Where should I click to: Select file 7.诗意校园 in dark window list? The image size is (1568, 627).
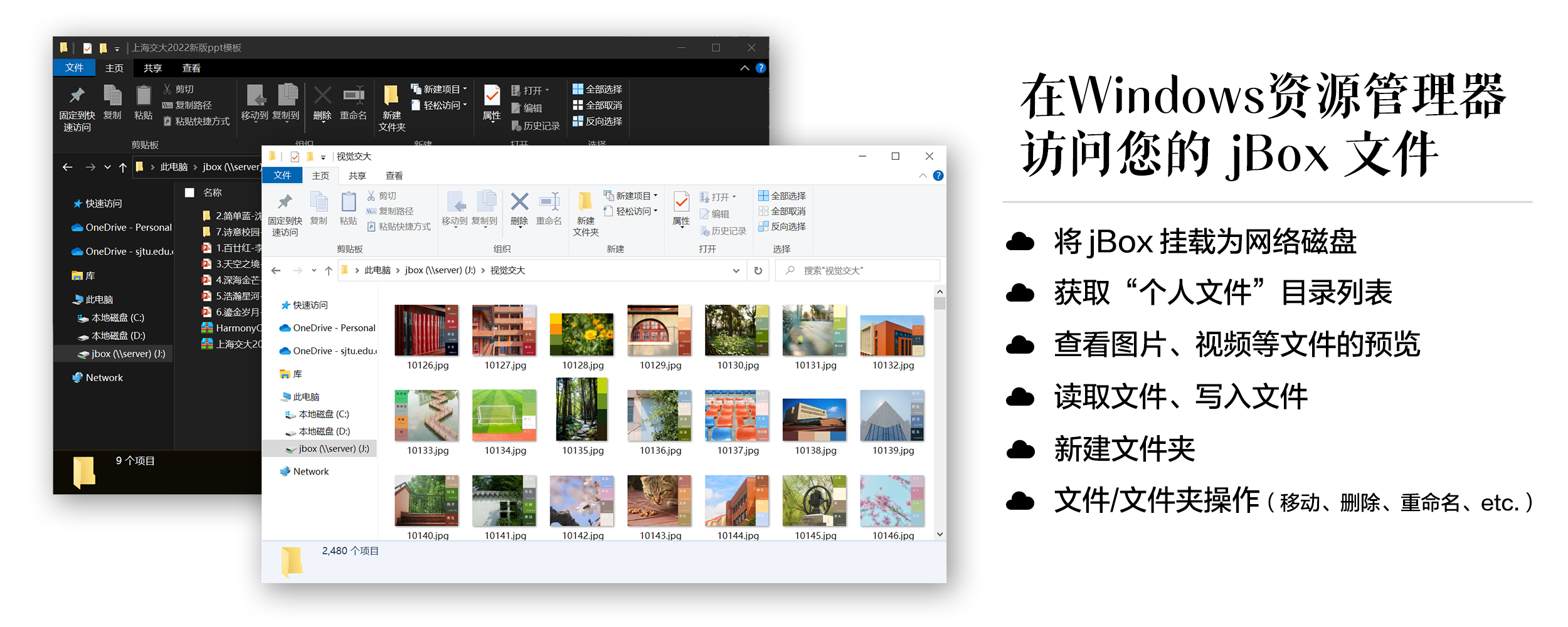[x=231, y=231]
